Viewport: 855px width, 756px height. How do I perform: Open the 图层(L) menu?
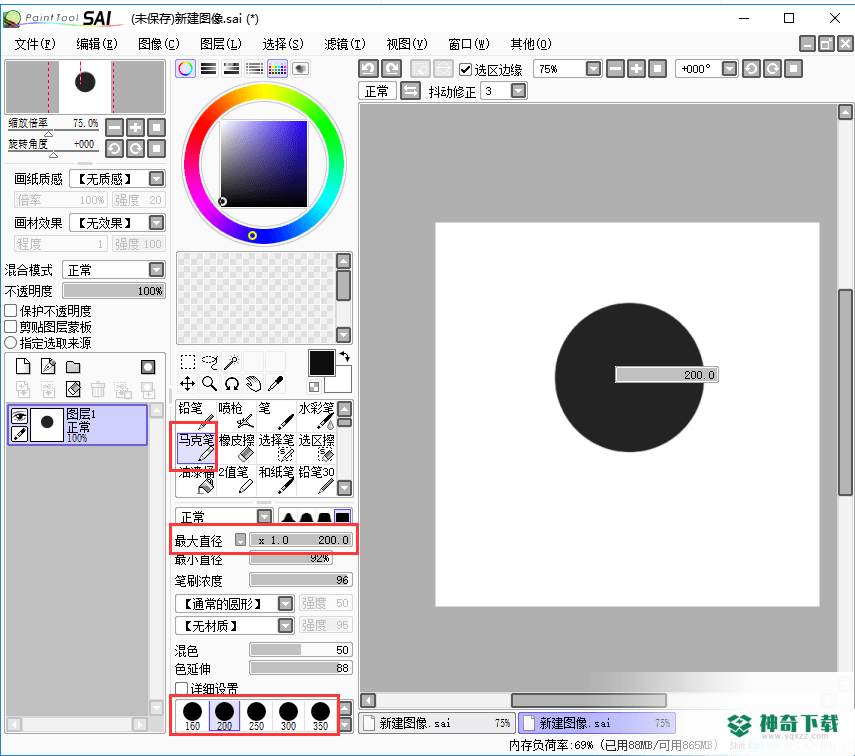[x=220, y=44]
